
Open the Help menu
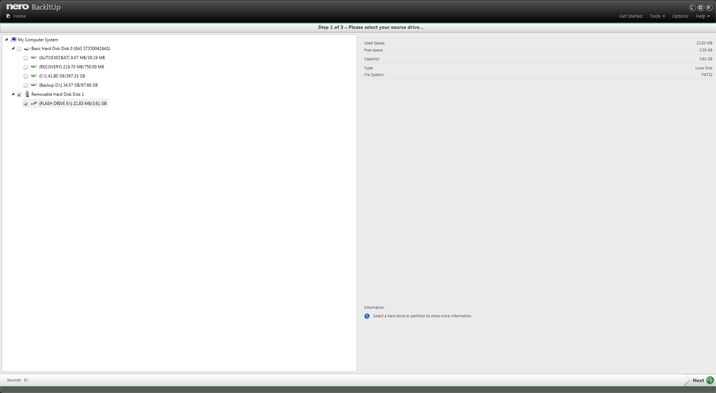tap(702, 16)
